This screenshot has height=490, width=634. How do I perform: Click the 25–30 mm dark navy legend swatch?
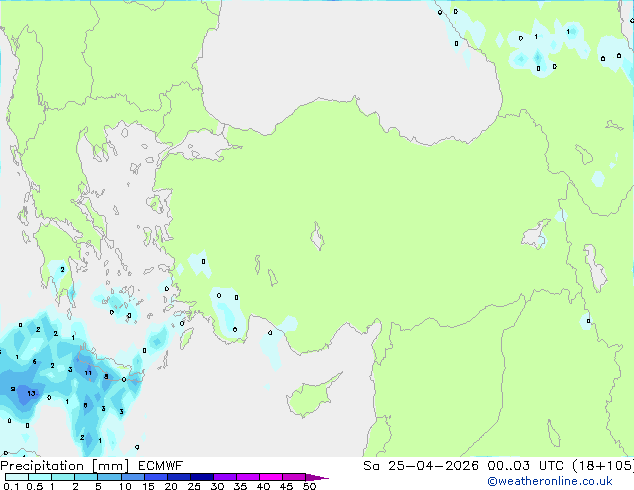tap(201, 477)
